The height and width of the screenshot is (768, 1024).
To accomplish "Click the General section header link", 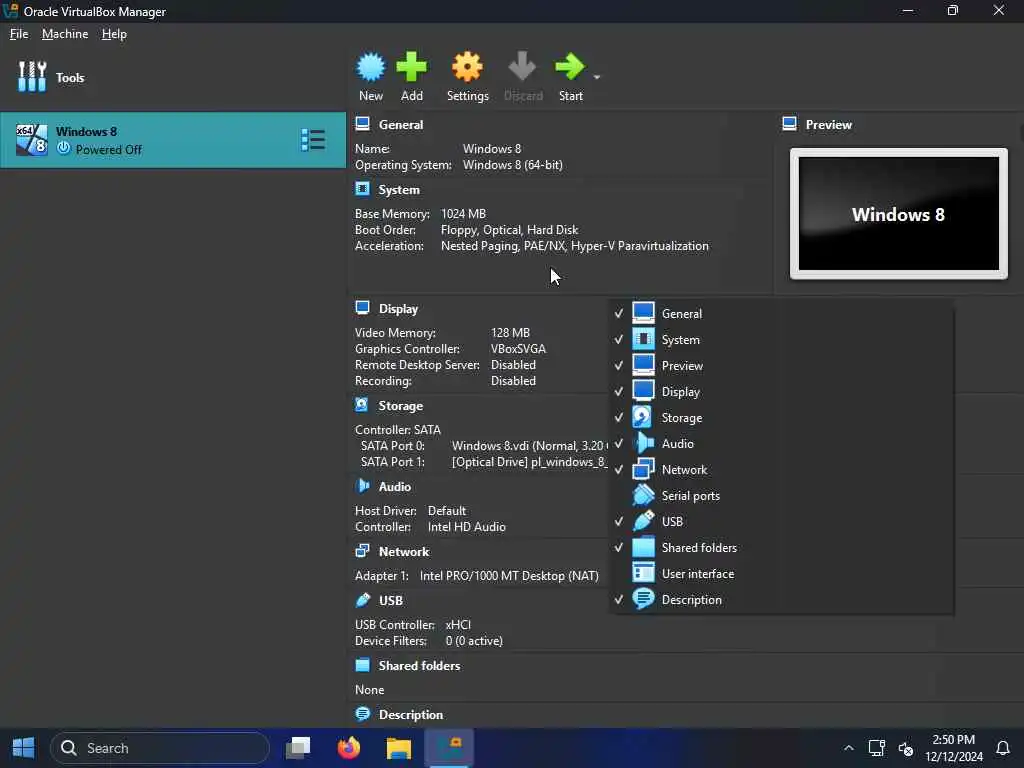I will click(400, 125).
